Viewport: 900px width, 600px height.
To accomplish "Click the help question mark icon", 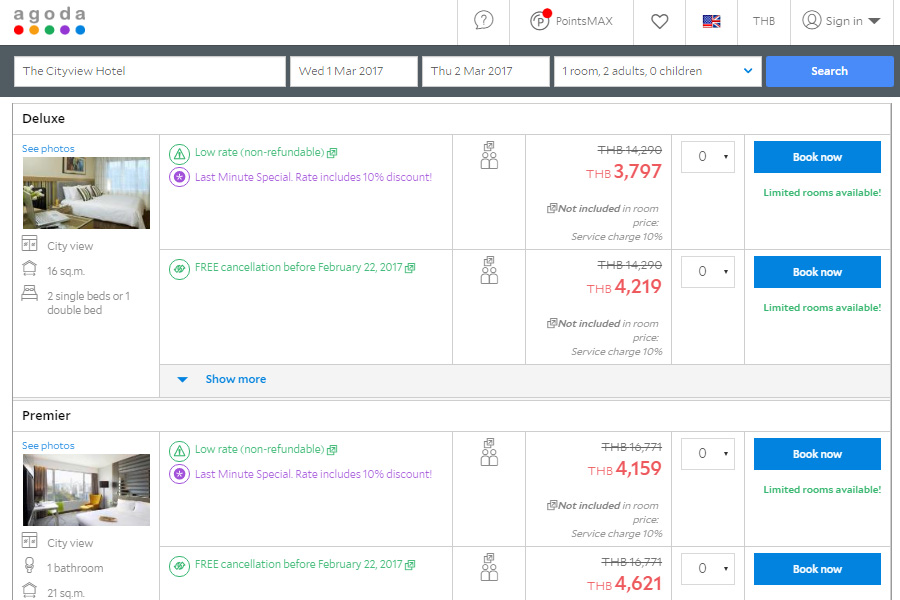I will (484, 21).
